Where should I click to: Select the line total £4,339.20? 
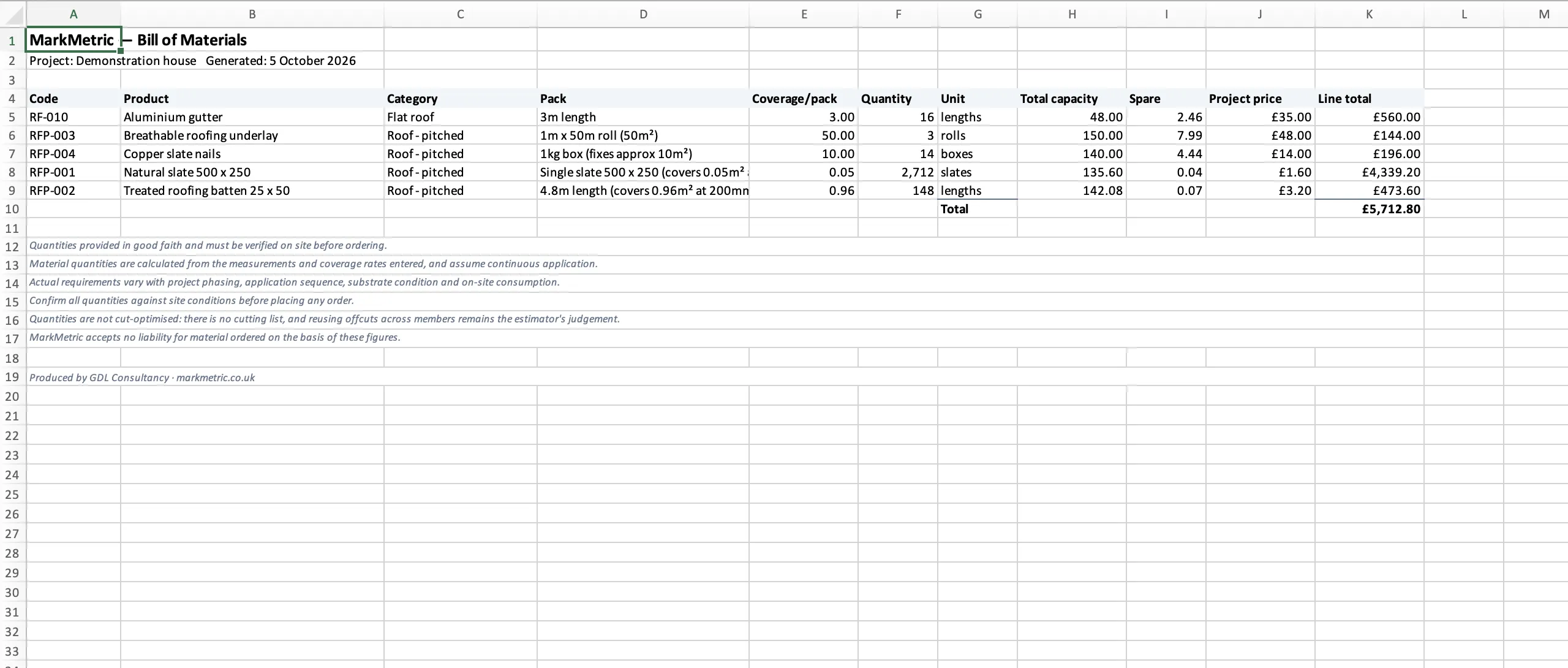point(1370,172)
